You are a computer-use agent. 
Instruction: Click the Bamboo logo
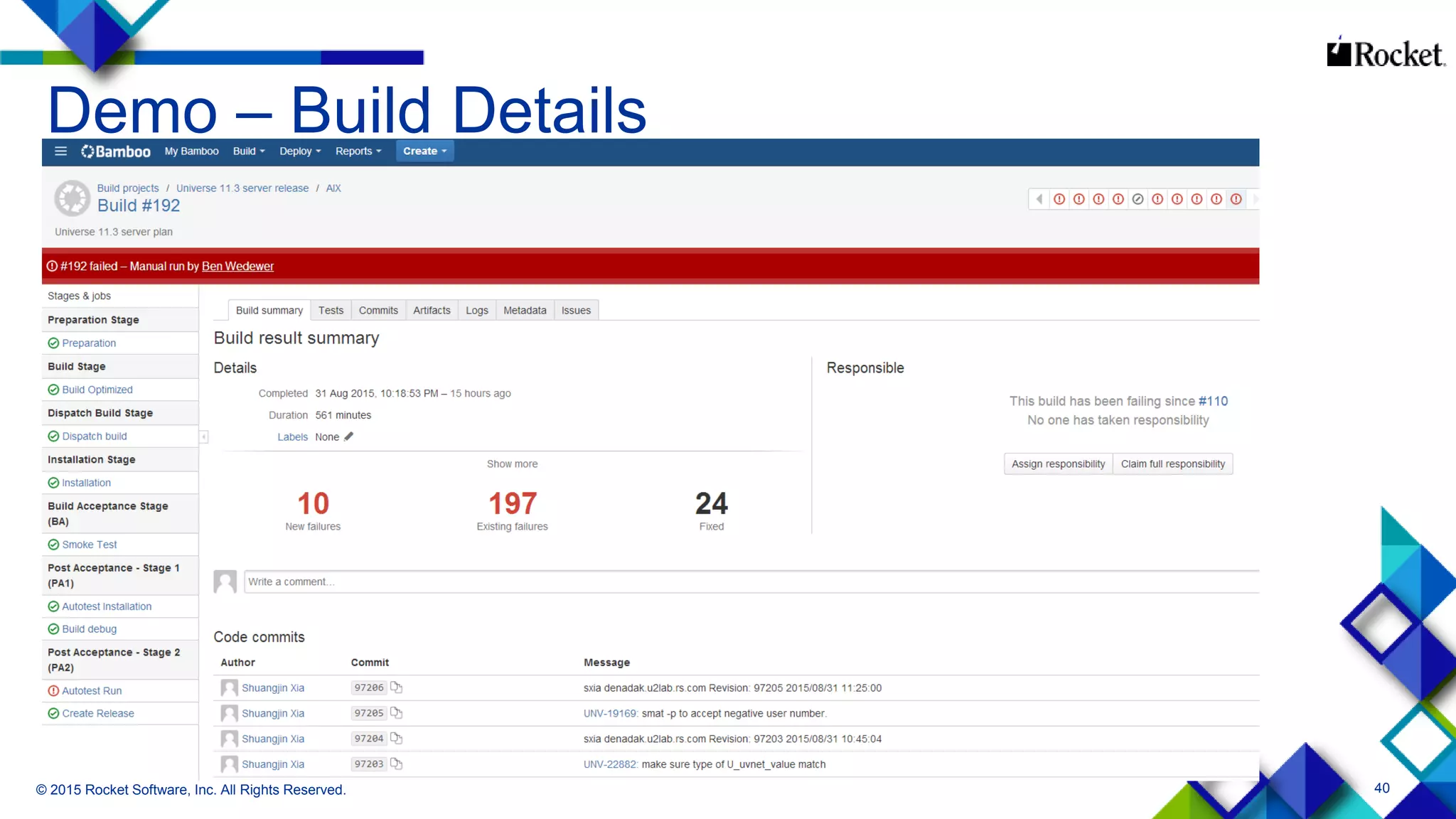pyautogui.click(x=116, y=151)
